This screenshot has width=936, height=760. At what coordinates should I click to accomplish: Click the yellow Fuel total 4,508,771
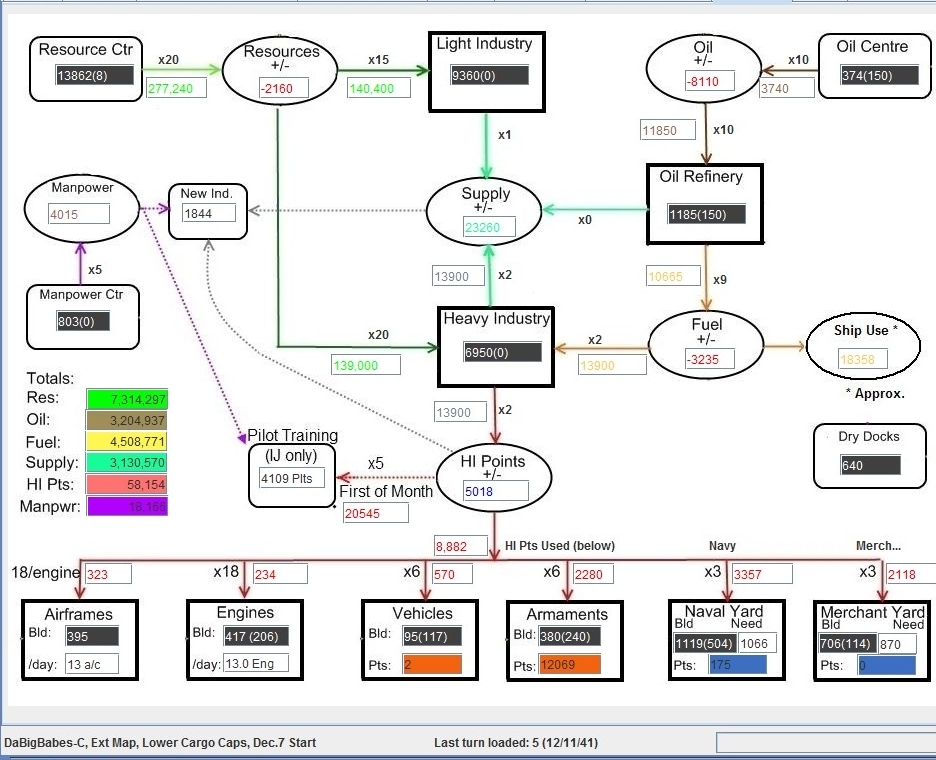(x=127, y=442)
